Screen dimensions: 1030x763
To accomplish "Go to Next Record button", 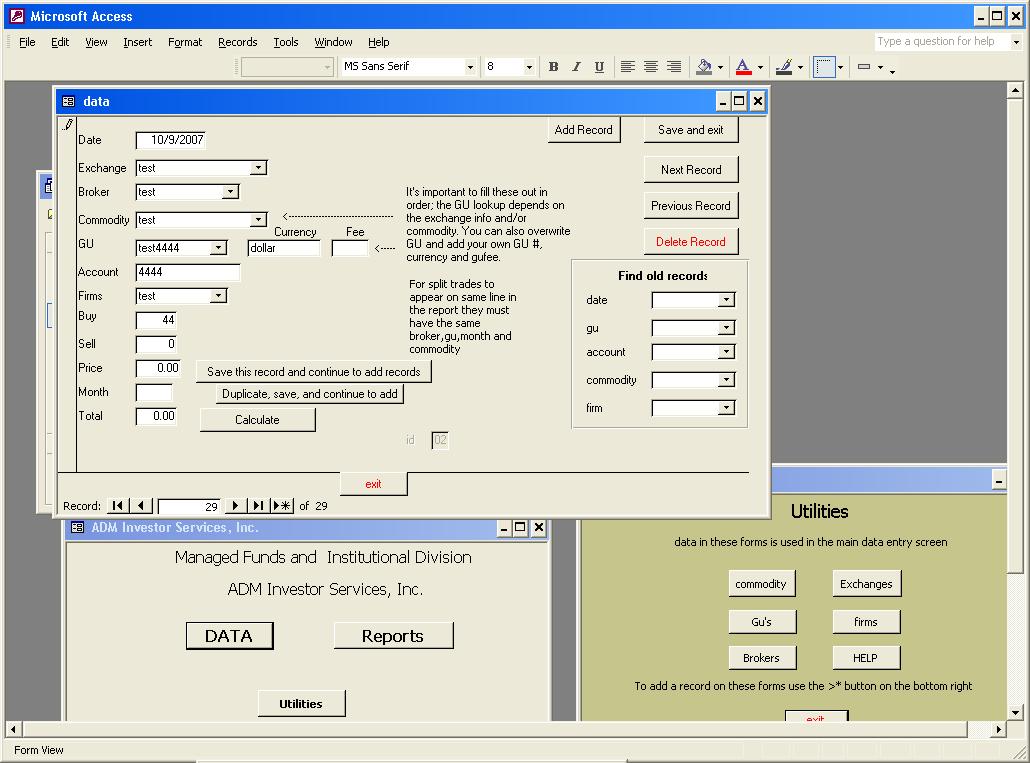I will point(691,169).
